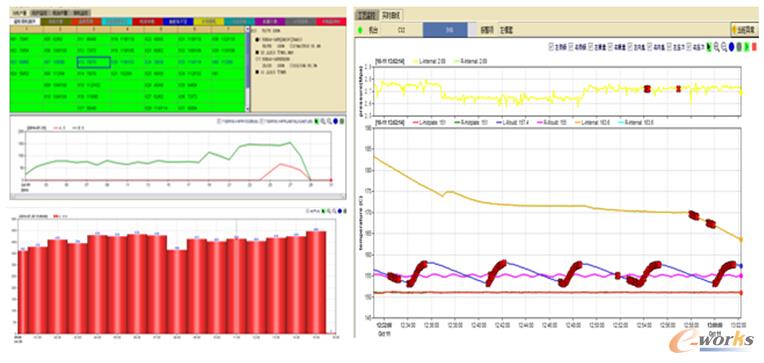This screenshot has width=764, height=363.
Task: Click the blue circle icon in right chart toolbar
Action: [x=732, y=47]
